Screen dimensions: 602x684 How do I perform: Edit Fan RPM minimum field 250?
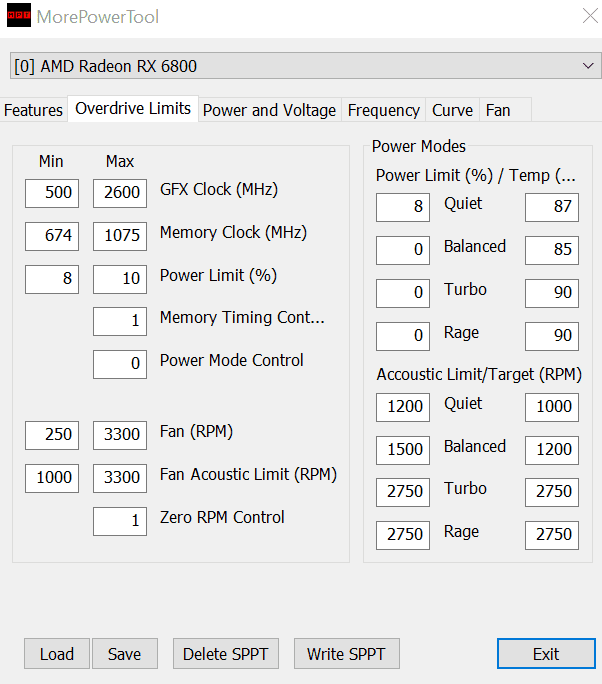pos(52,435)
